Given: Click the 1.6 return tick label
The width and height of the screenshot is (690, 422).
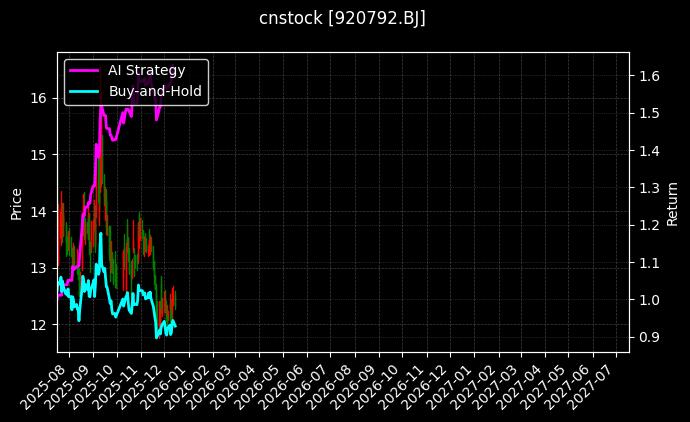Looking at the screenshot, I should pyautogui.click(x=649, y=76).
